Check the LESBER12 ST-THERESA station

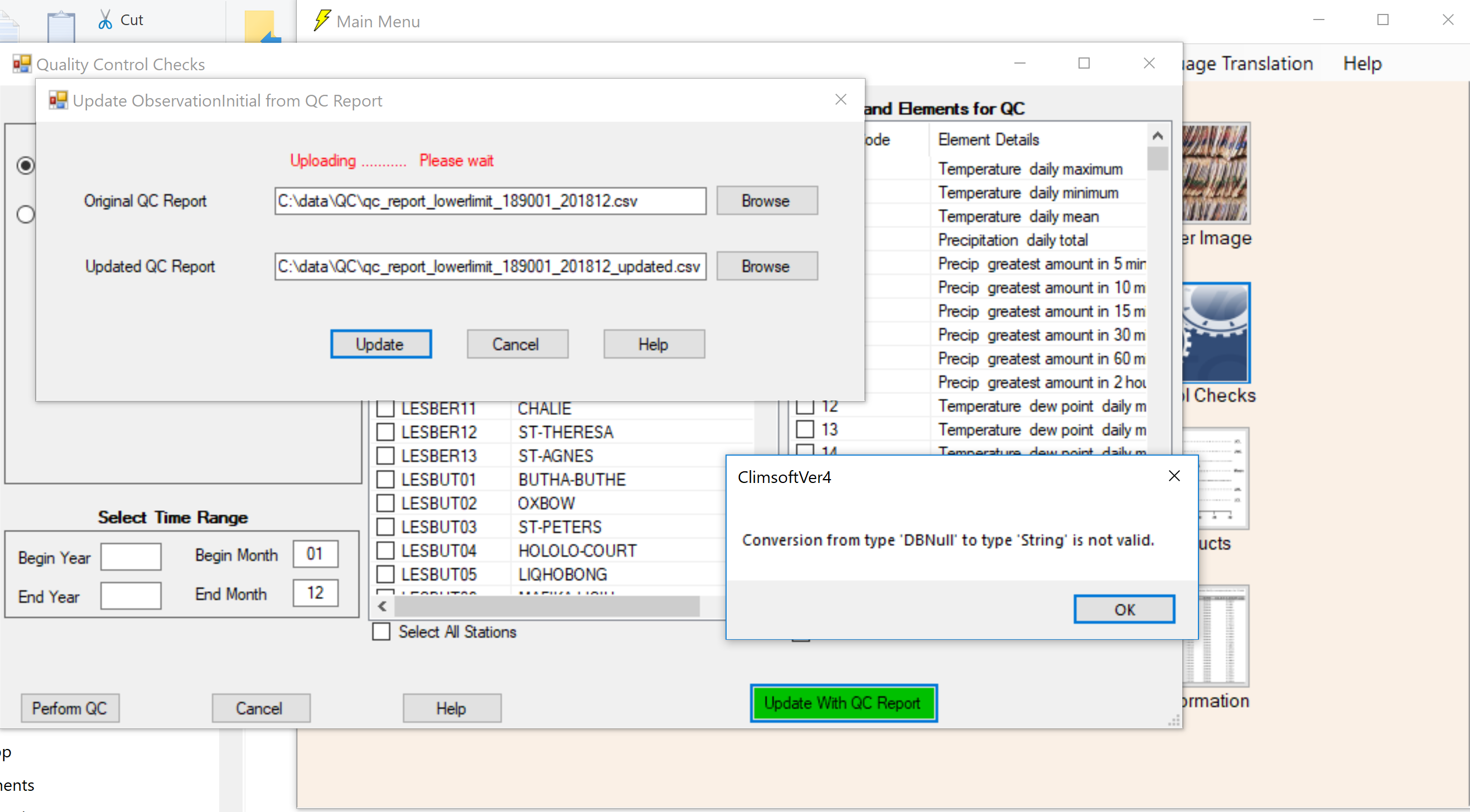385,432
